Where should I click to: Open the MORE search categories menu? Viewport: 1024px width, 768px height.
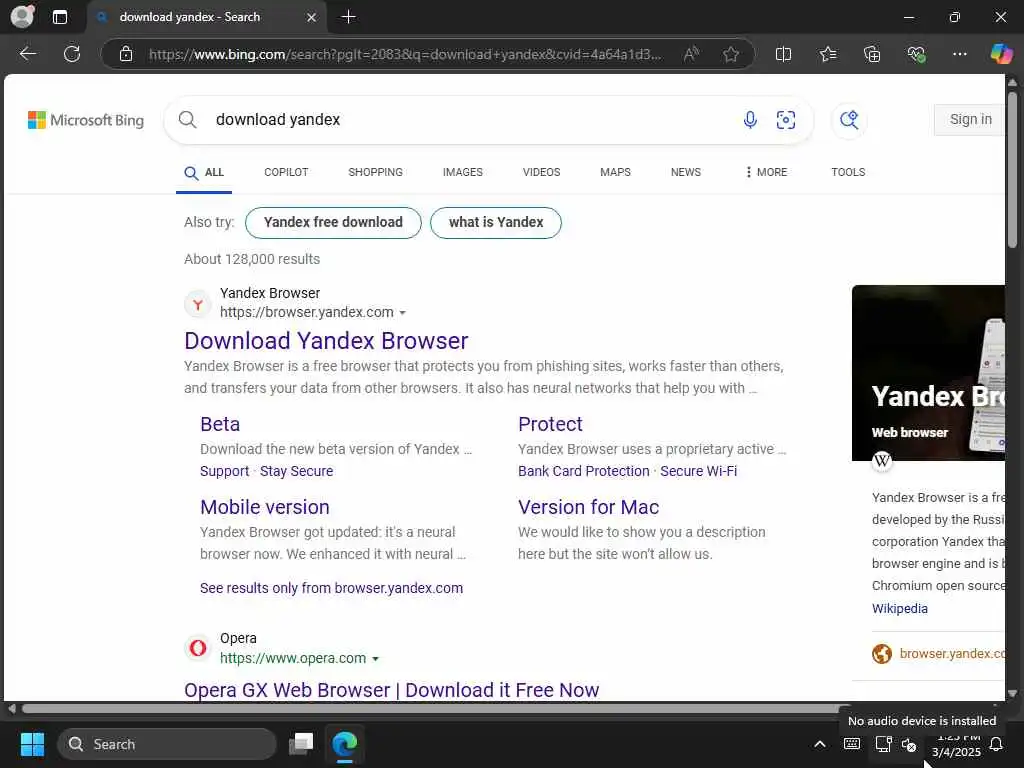(766, 172)
